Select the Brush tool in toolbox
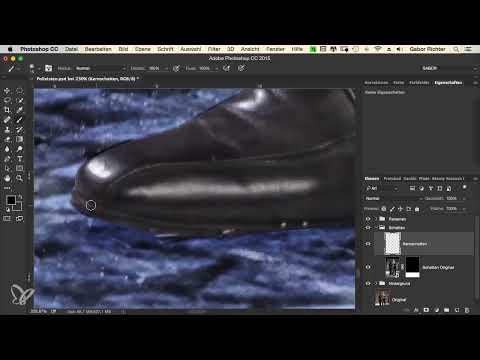 point(20,120)
